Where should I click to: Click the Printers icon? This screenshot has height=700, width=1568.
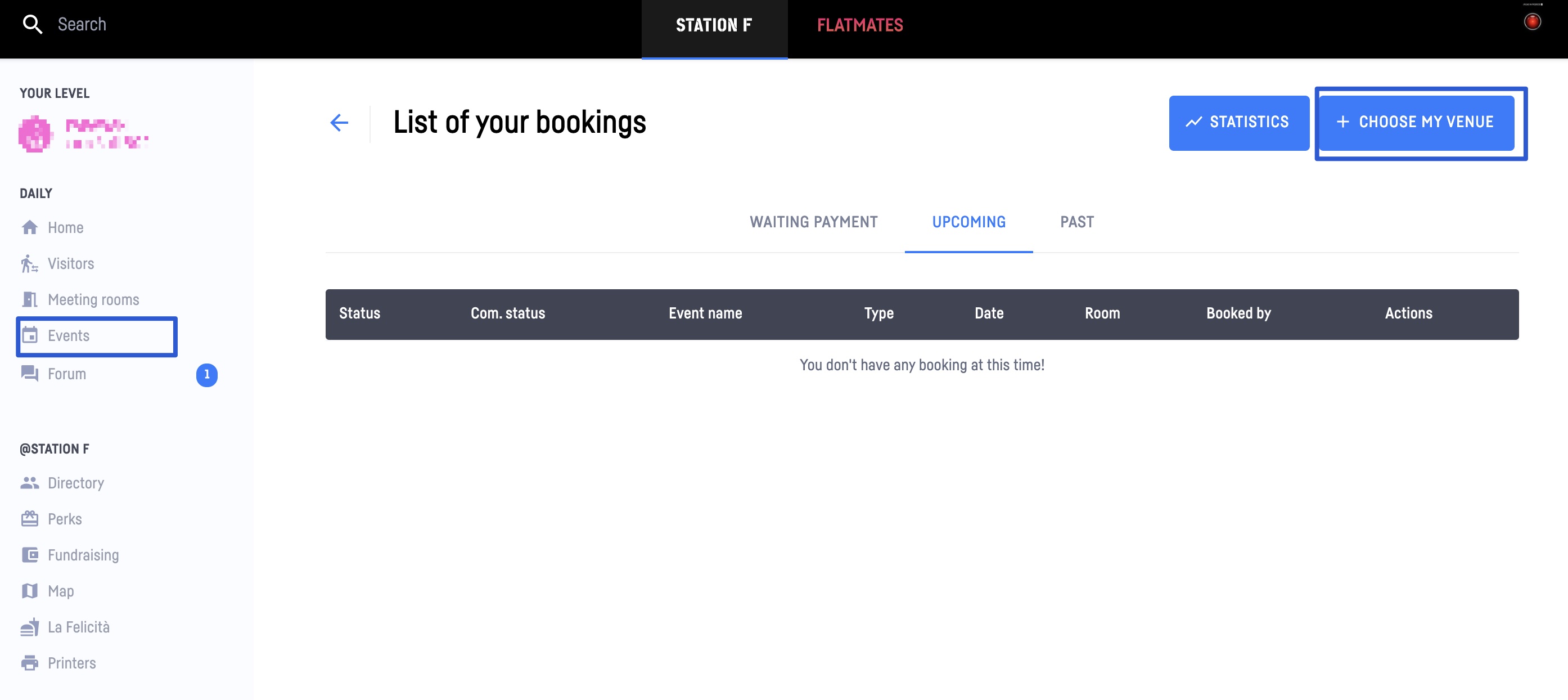(29, 662)
